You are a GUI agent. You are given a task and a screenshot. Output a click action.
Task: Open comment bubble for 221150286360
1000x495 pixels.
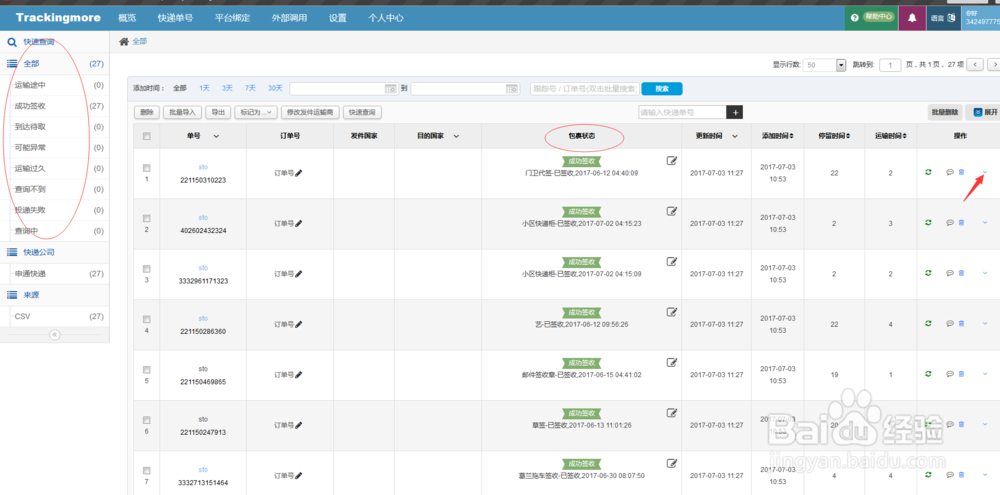click(950, 323)
